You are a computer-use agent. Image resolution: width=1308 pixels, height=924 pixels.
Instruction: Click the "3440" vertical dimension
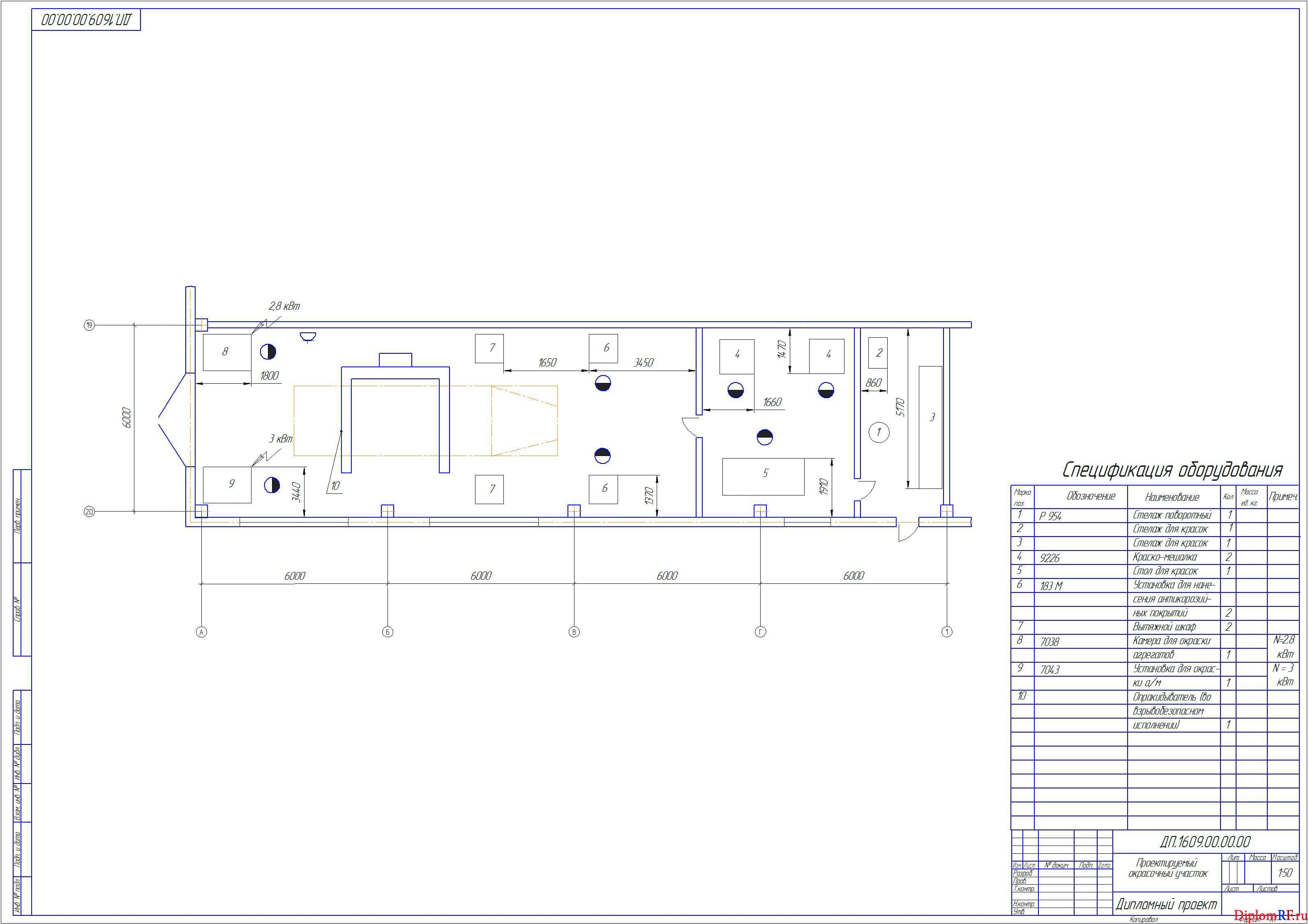click(297, 492)
